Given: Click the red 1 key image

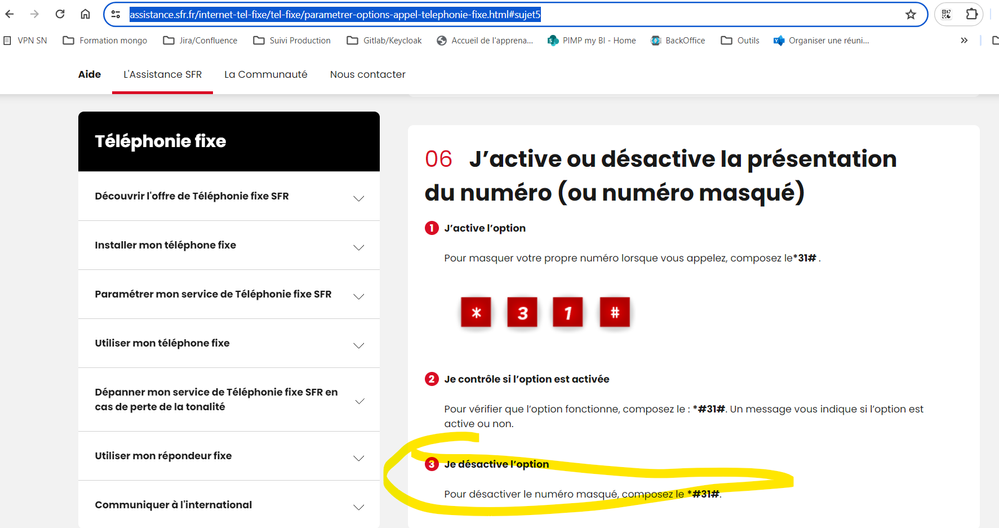Looking at the screenshot, I should coord(568,313).
